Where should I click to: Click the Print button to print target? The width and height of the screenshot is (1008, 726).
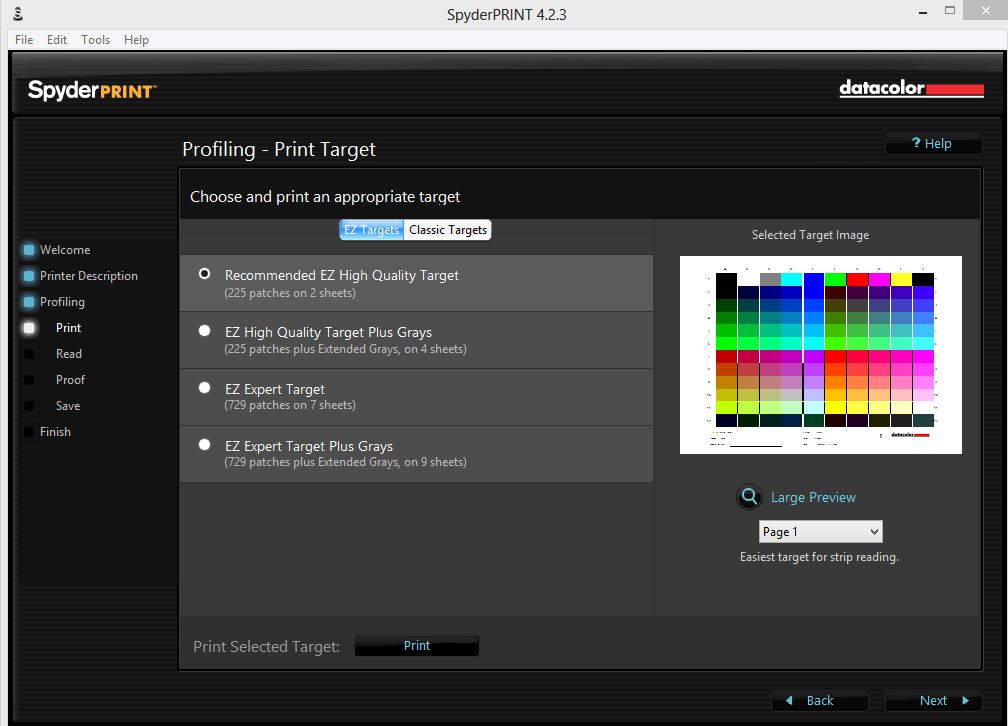[x=417, y=646]
